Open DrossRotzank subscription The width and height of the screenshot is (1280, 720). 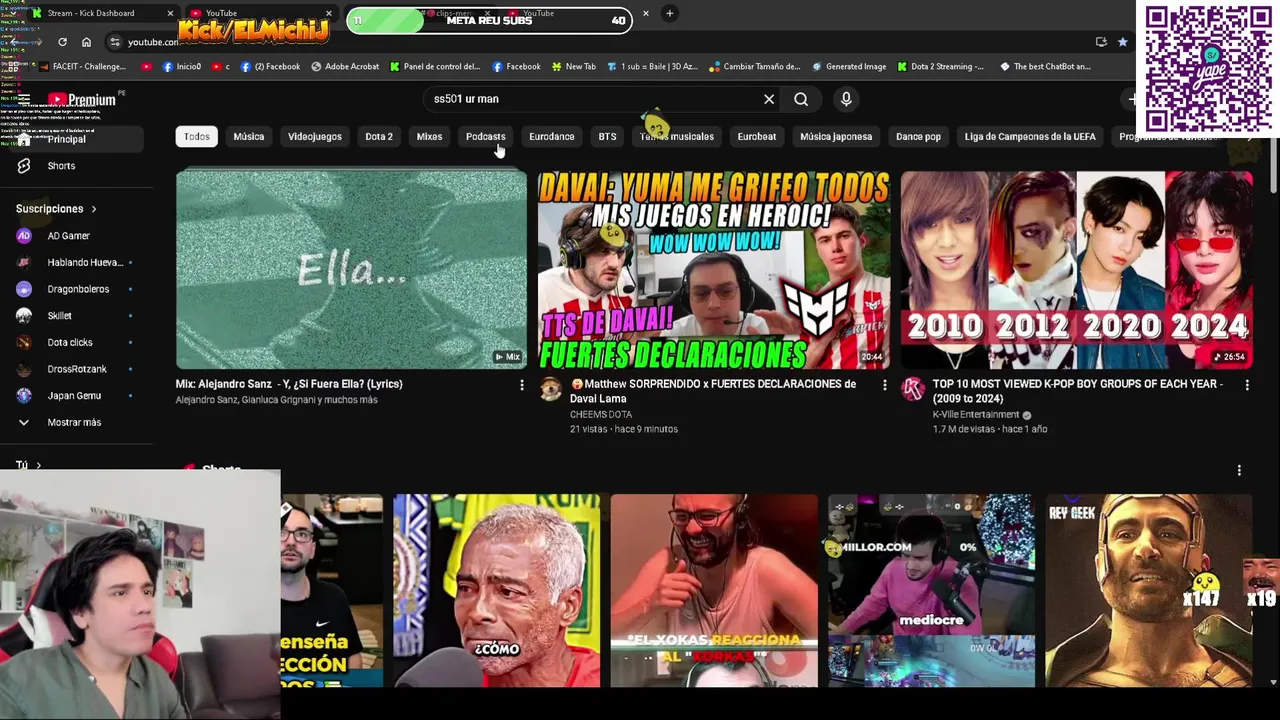(x=75, y=369)
